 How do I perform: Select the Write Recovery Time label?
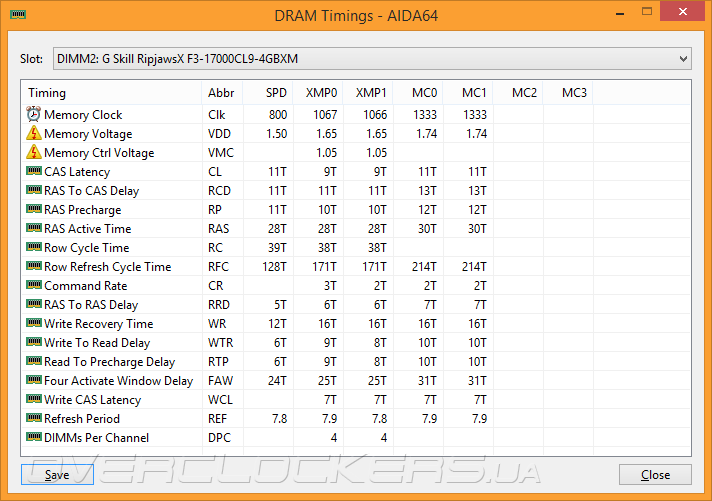(99, 324)
